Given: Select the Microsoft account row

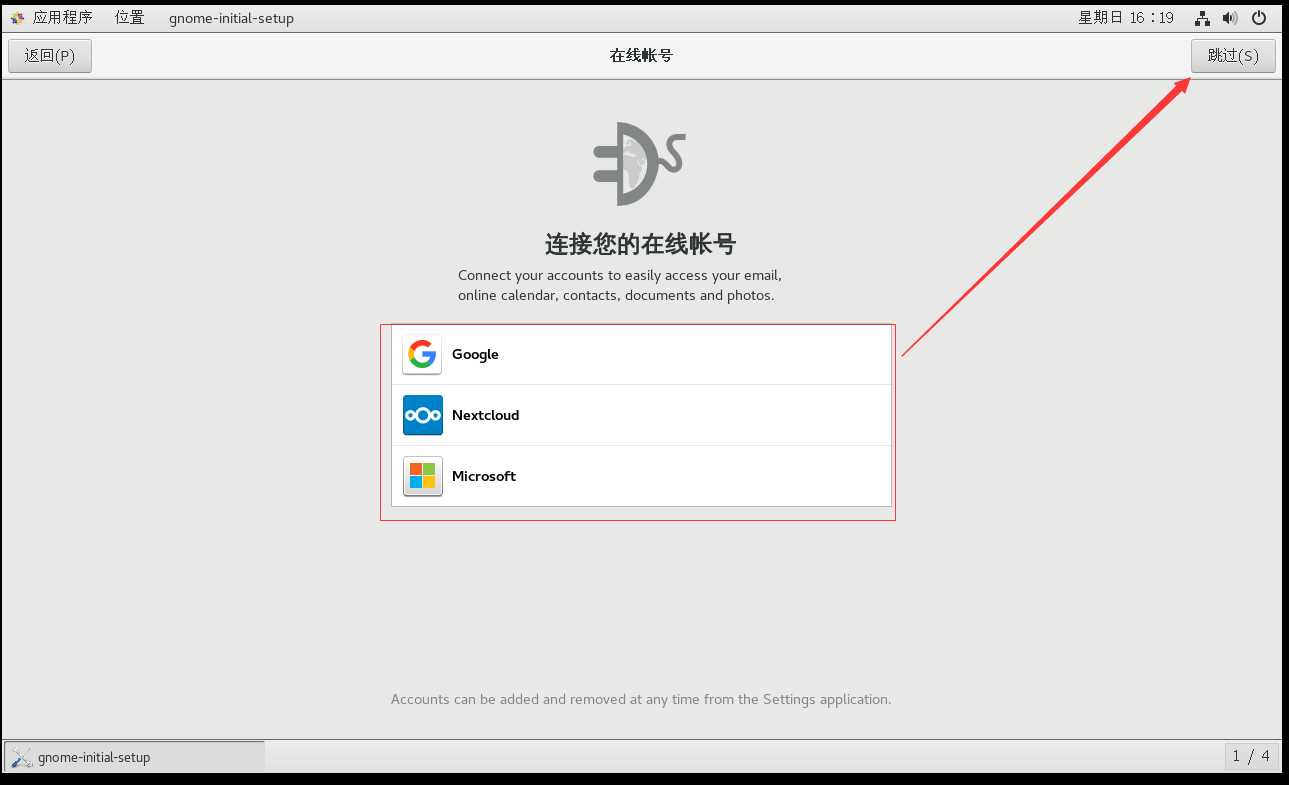Looking at the screenshot, I should [x=641, y=476].
